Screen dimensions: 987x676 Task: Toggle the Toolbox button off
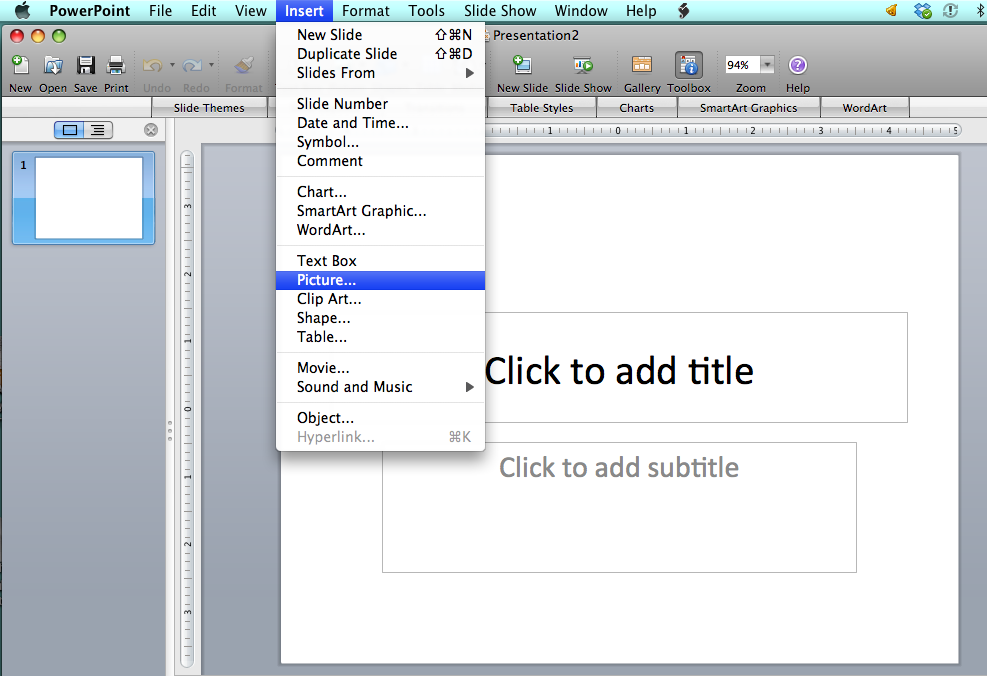688,66
